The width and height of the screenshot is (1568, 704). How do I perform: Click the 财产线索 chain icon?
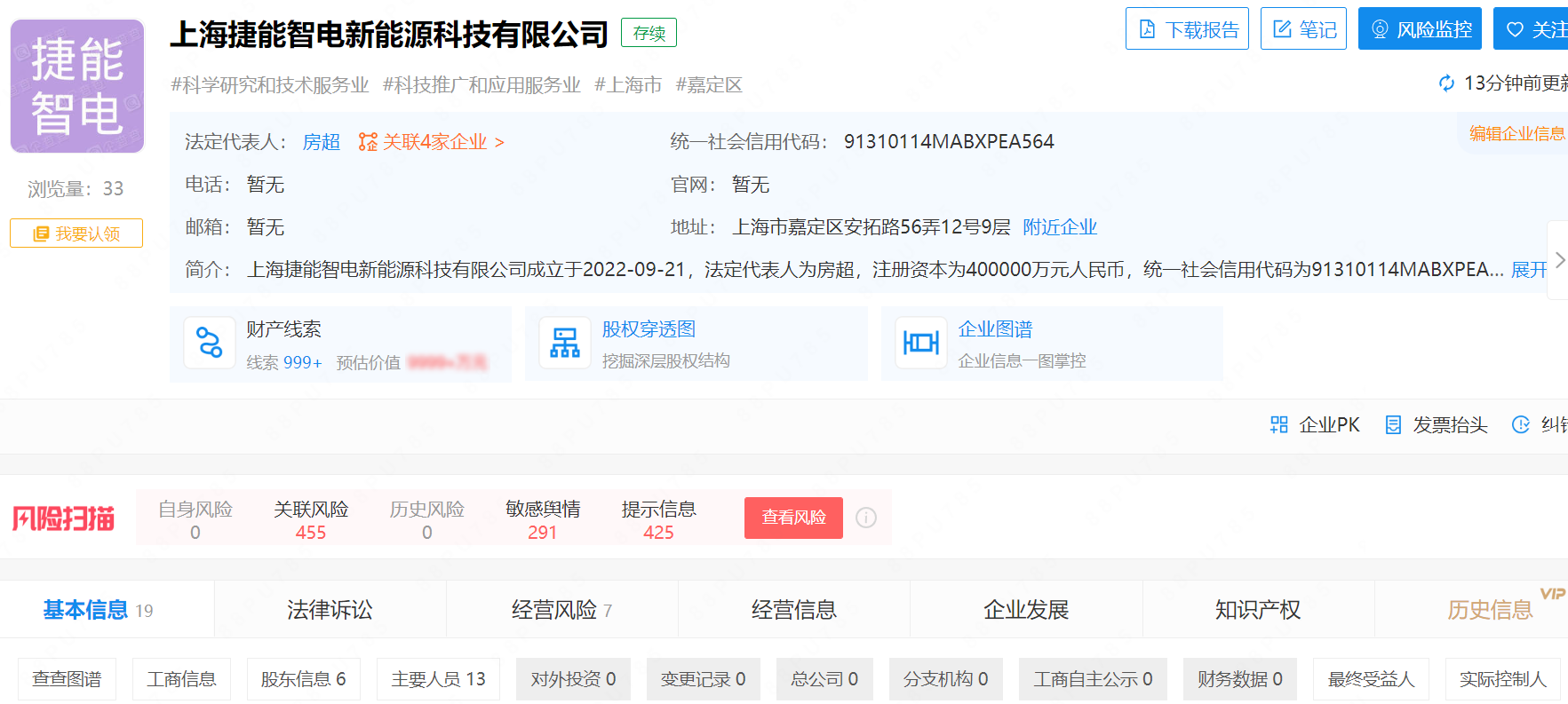pos(210,343)
